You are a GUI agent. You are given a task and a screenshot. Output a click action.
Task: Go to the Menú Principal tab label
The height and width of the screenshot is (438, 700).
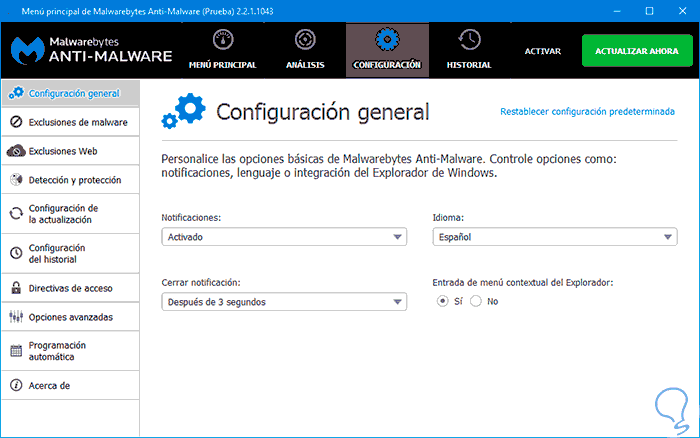click(x=223, y=65)
